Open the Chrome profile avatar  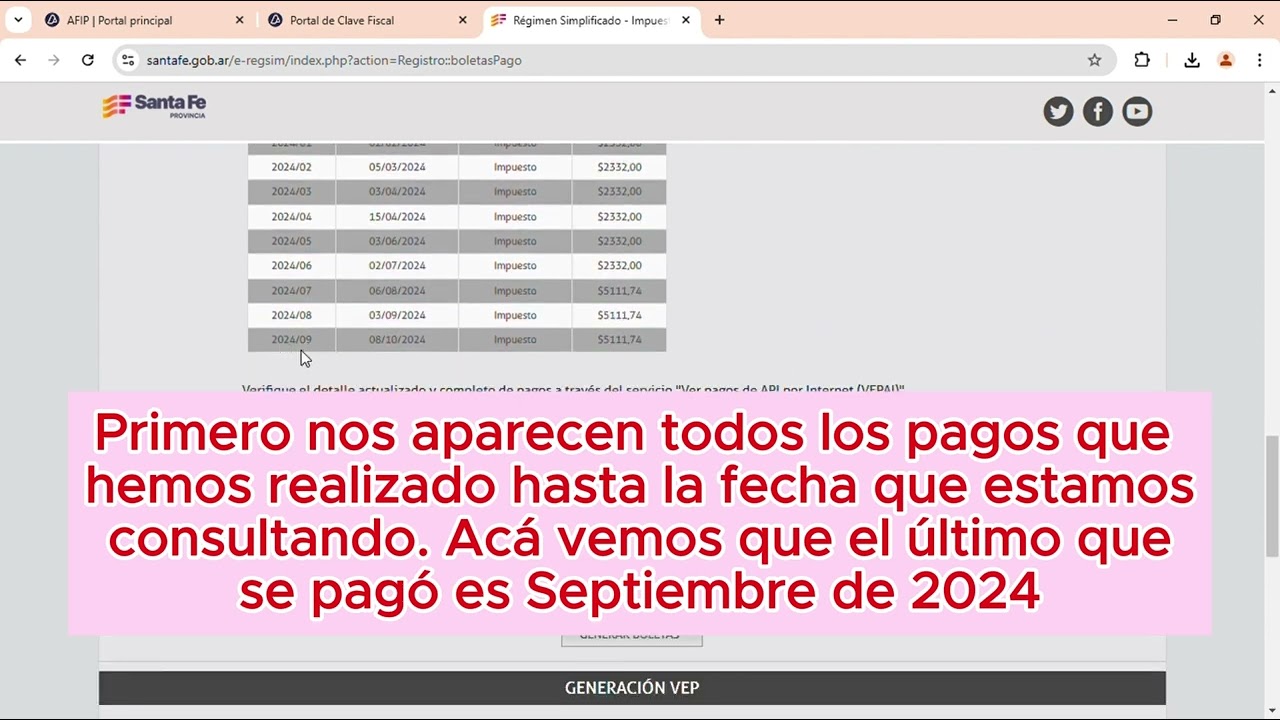(x=1226, y=60)
